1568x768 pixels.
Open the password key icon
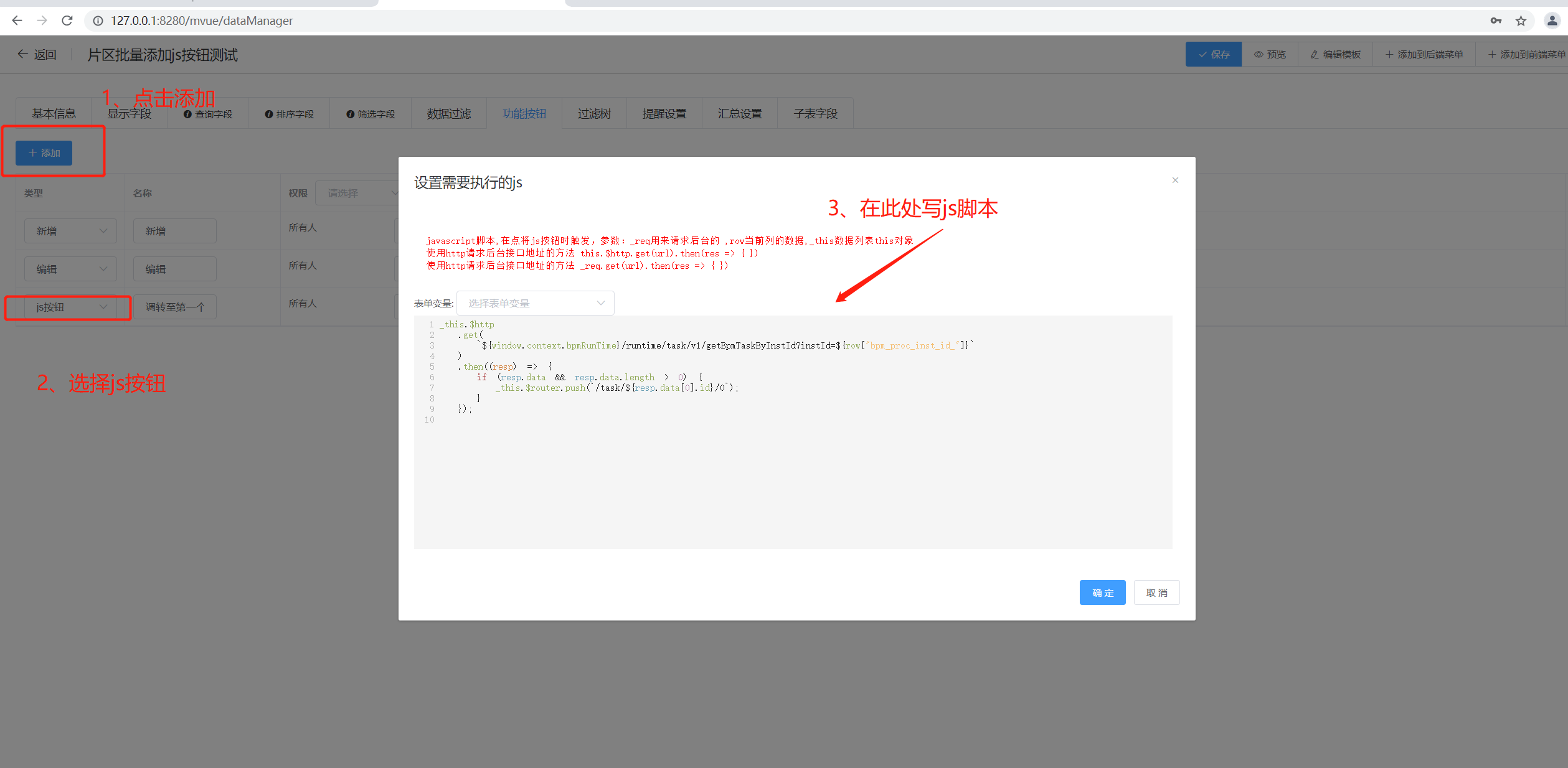tap(1496, 21)
